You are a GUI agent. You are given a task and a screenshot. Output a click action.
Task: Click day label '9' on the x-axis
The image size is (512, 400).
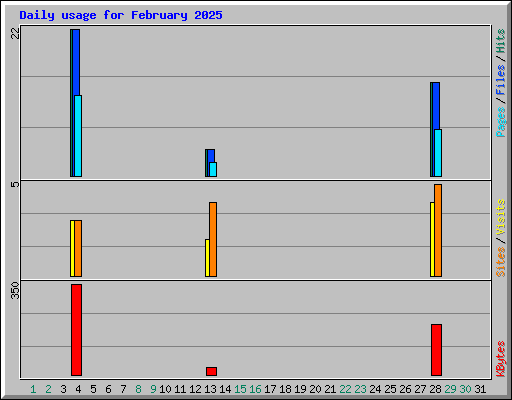[x=153, y=389]
